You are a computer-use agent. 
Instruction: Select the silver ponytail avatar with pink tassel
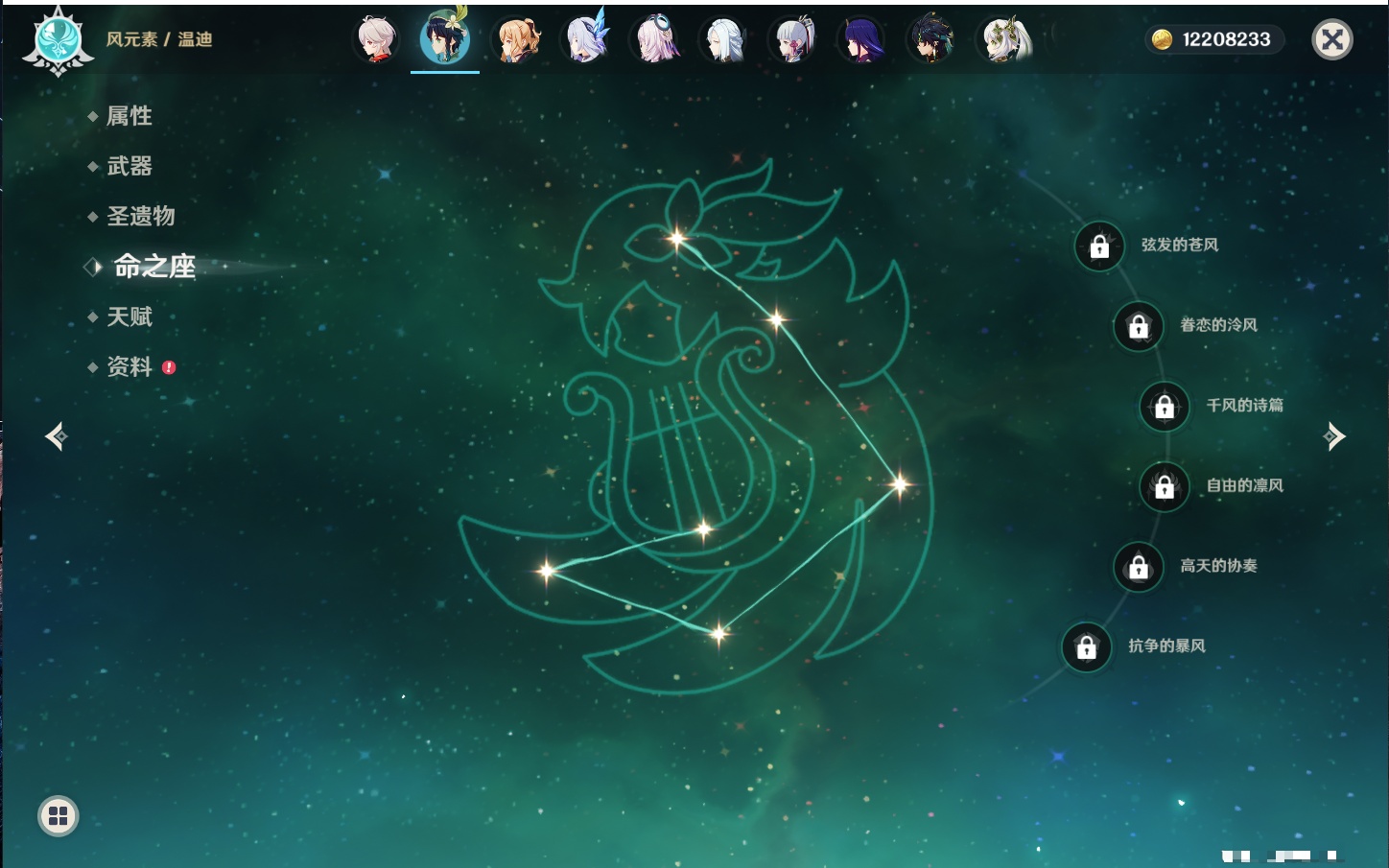pos(794,40)
